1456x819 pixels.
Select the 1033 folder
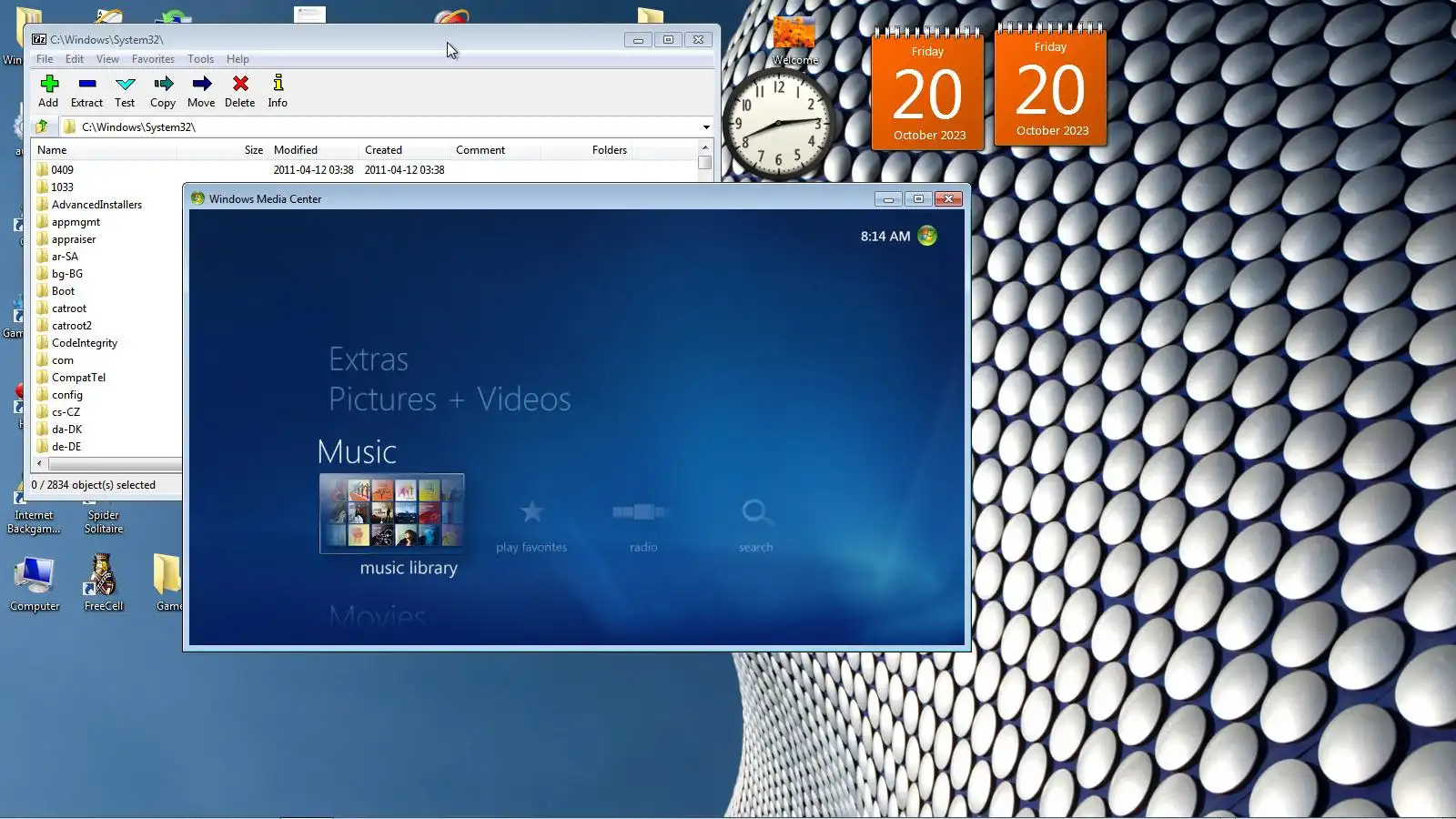[x=63, y=187]
